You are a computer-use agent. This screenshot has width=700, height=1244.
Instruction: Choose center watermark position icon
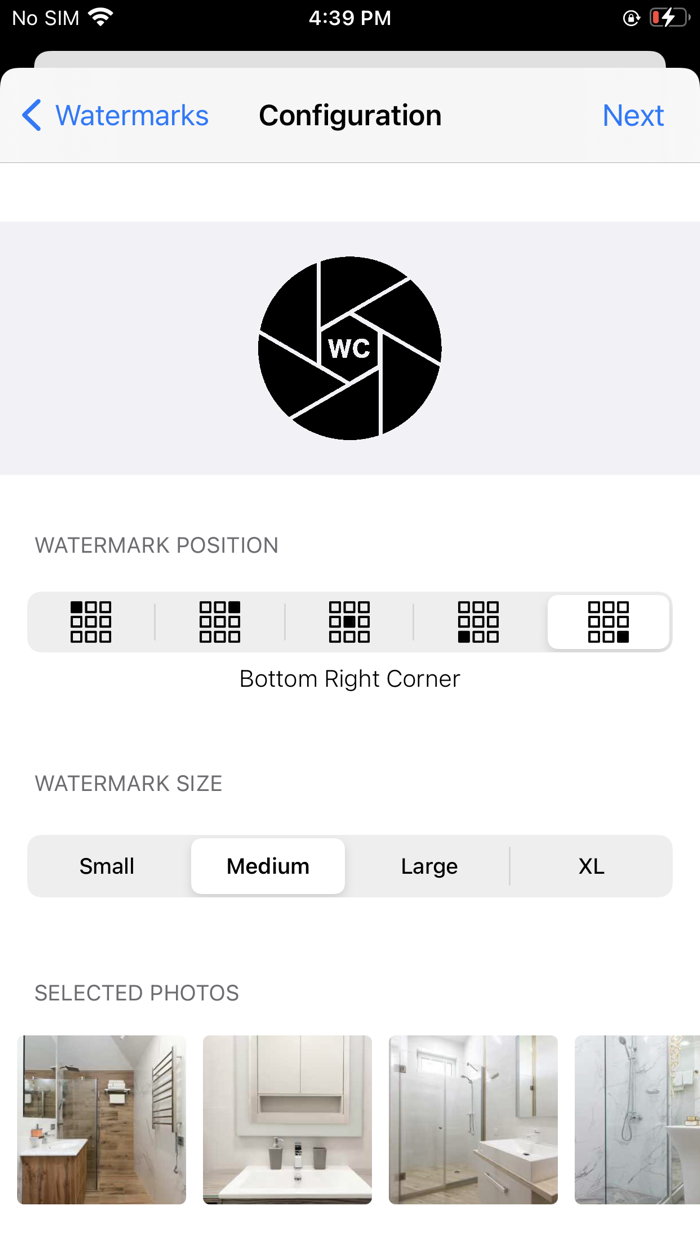click(x=349, y=622)
